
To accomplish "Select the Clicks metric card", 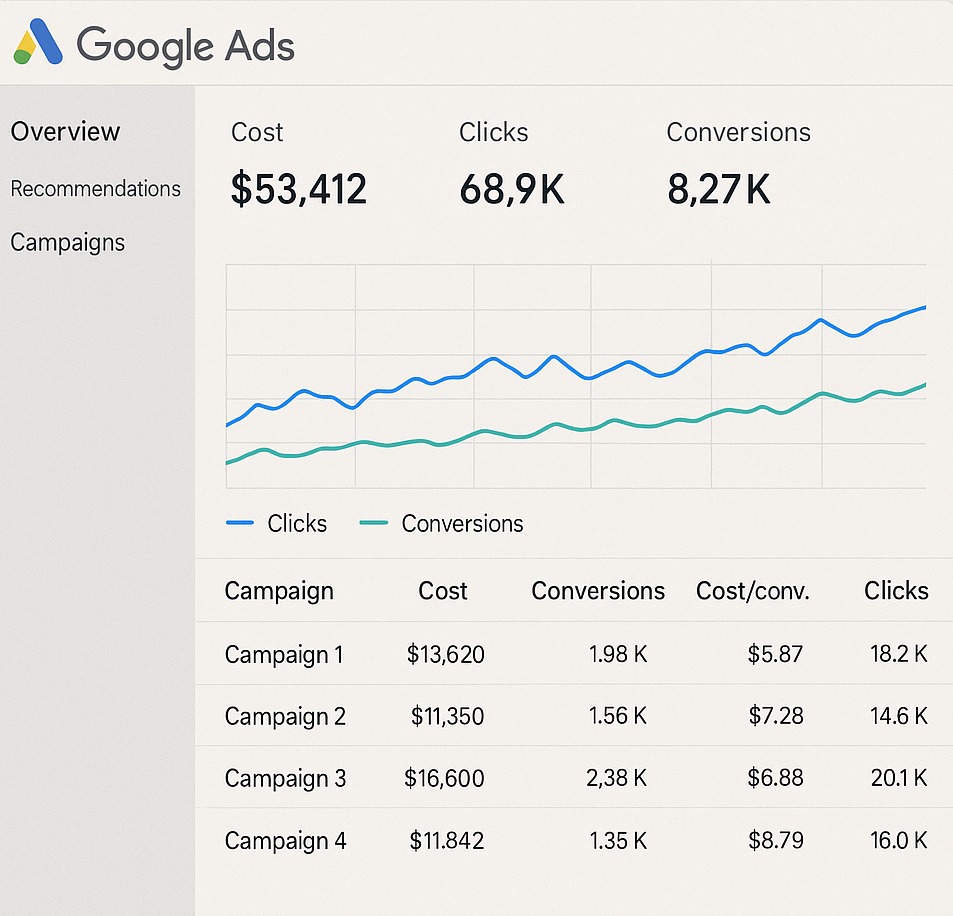I will tap(511, 165).
